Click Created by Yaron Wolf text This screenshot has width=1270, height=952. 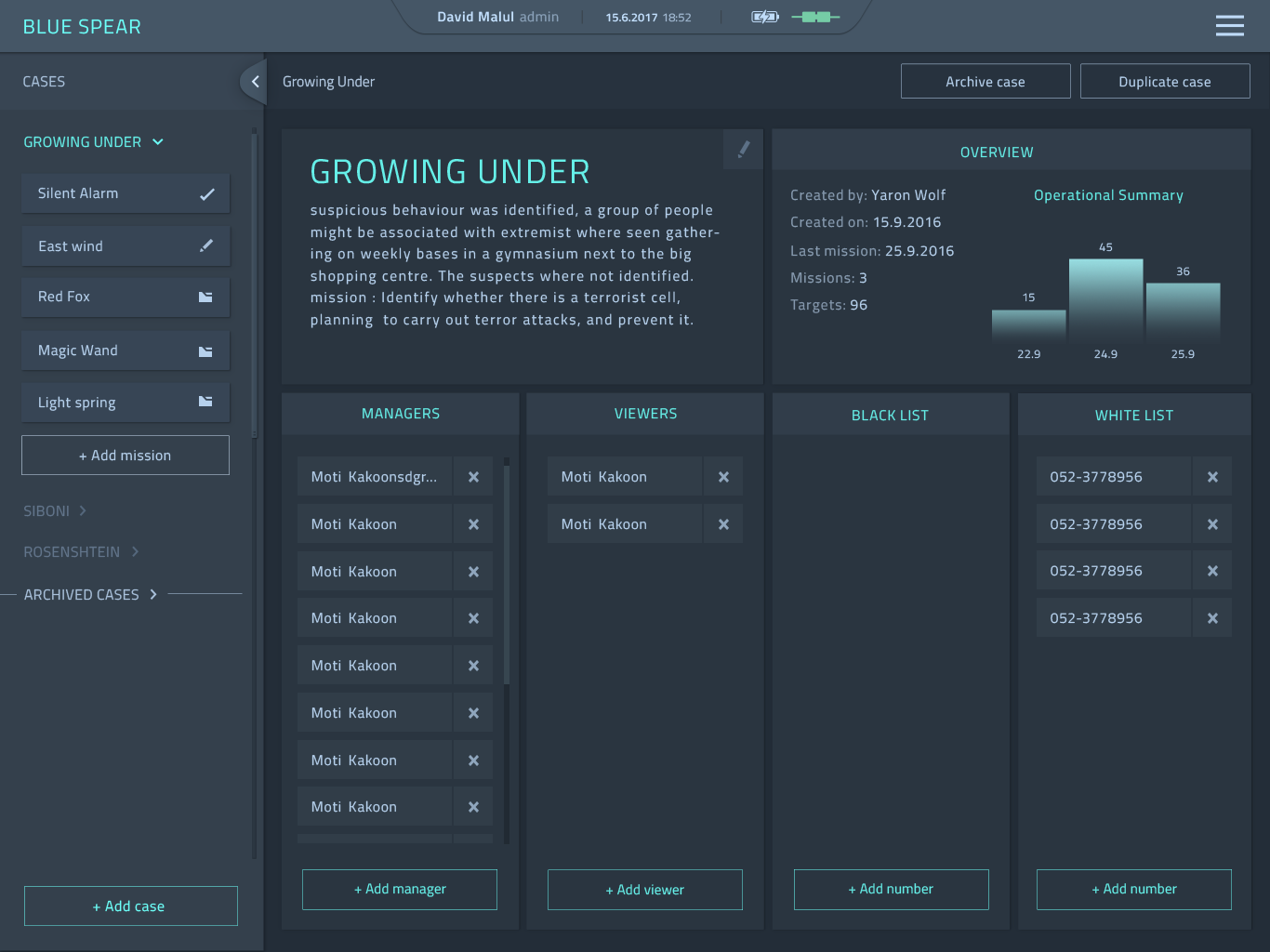867,195
